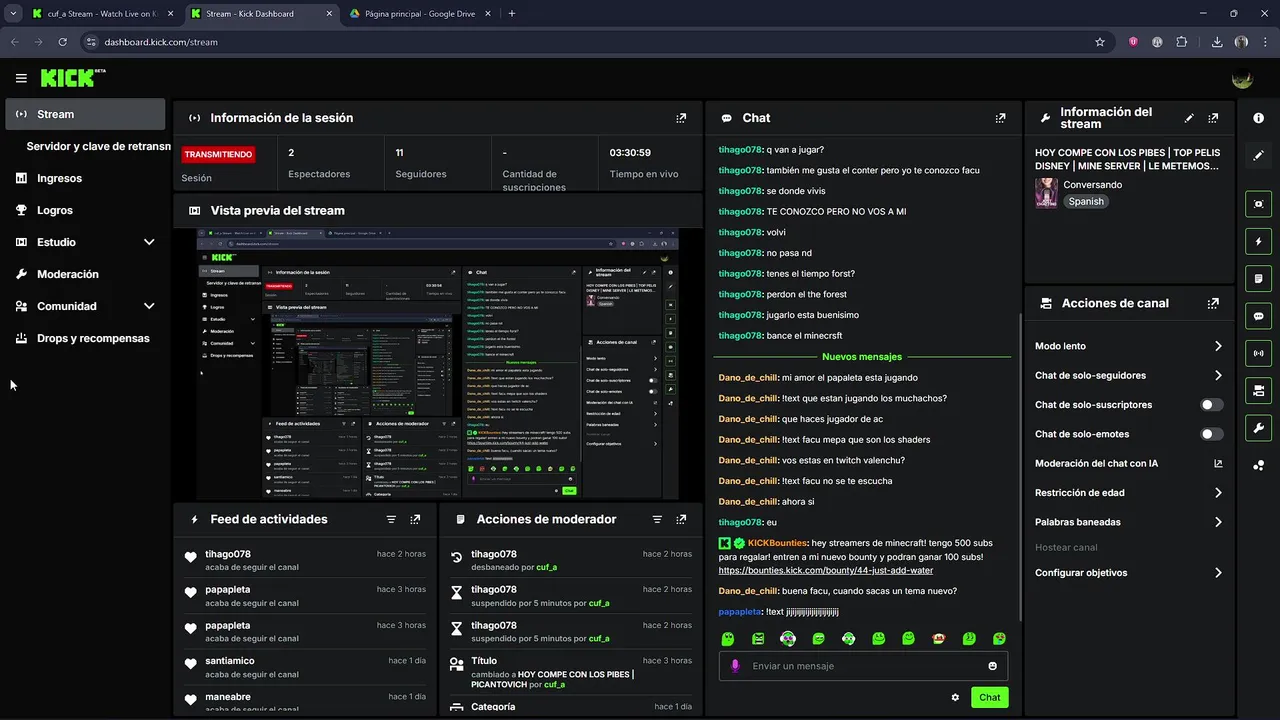Select Stream in the left sidebar
The image size is (1280, 720).
[x=85, y=114]
